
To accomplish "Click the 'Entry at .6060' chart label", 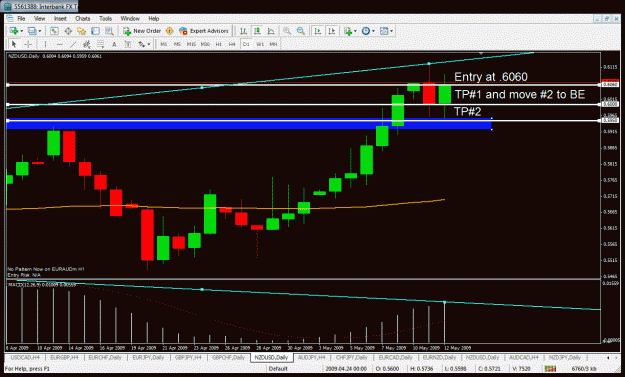I will (x=491, y=77).
